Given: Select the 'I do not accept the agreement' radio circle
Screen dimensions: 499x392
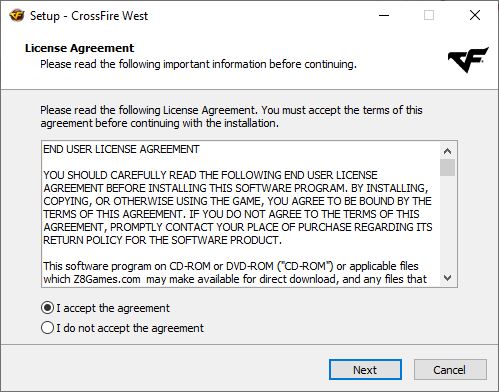Looking at the screenshot, I should (x=47, y=328).
